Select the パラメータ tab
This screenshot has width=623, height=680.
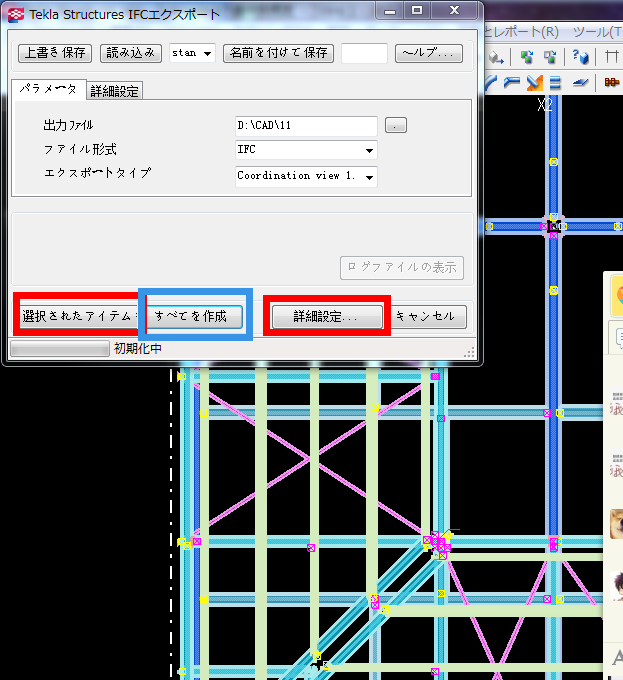point(48,89)
